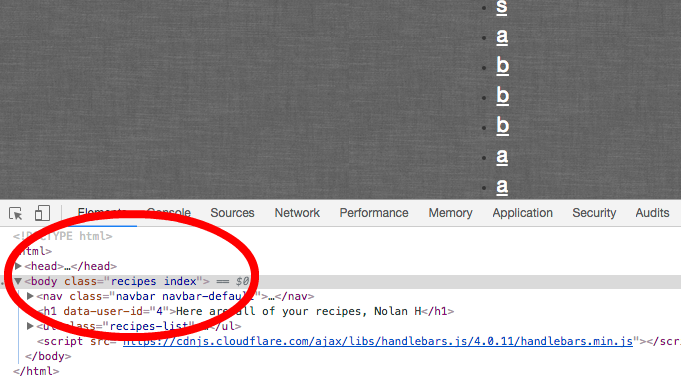Open the Network tab
Screen dimensions: 681x385
click(x=297, y=213)
